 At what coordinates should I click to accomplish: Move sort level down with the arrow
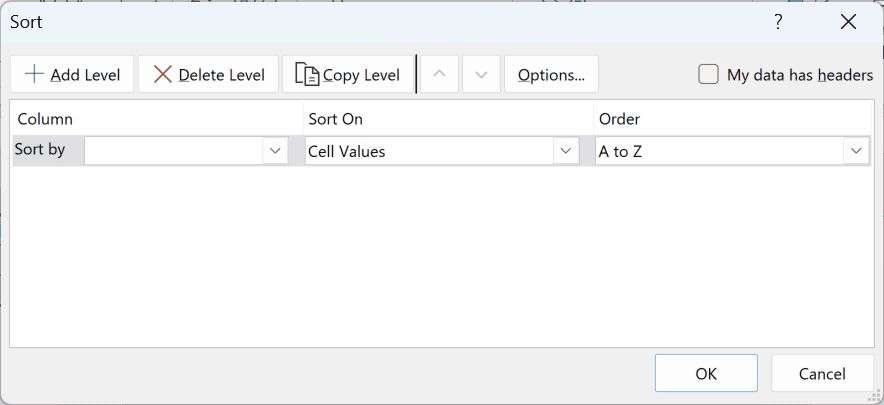(x=481, y=74)
